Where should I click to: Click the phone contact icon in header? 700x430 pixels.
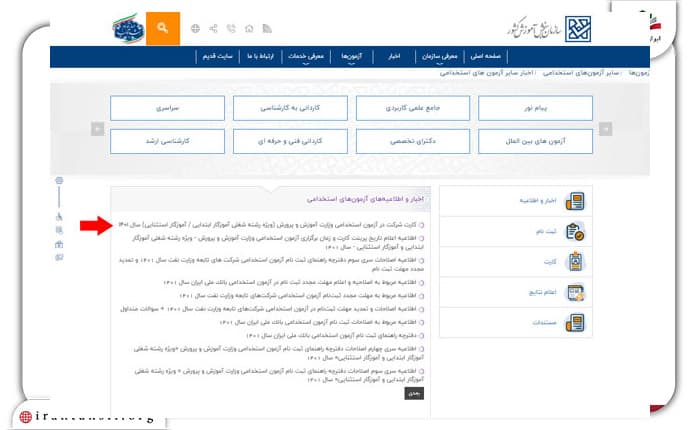(x=231, y=29)
